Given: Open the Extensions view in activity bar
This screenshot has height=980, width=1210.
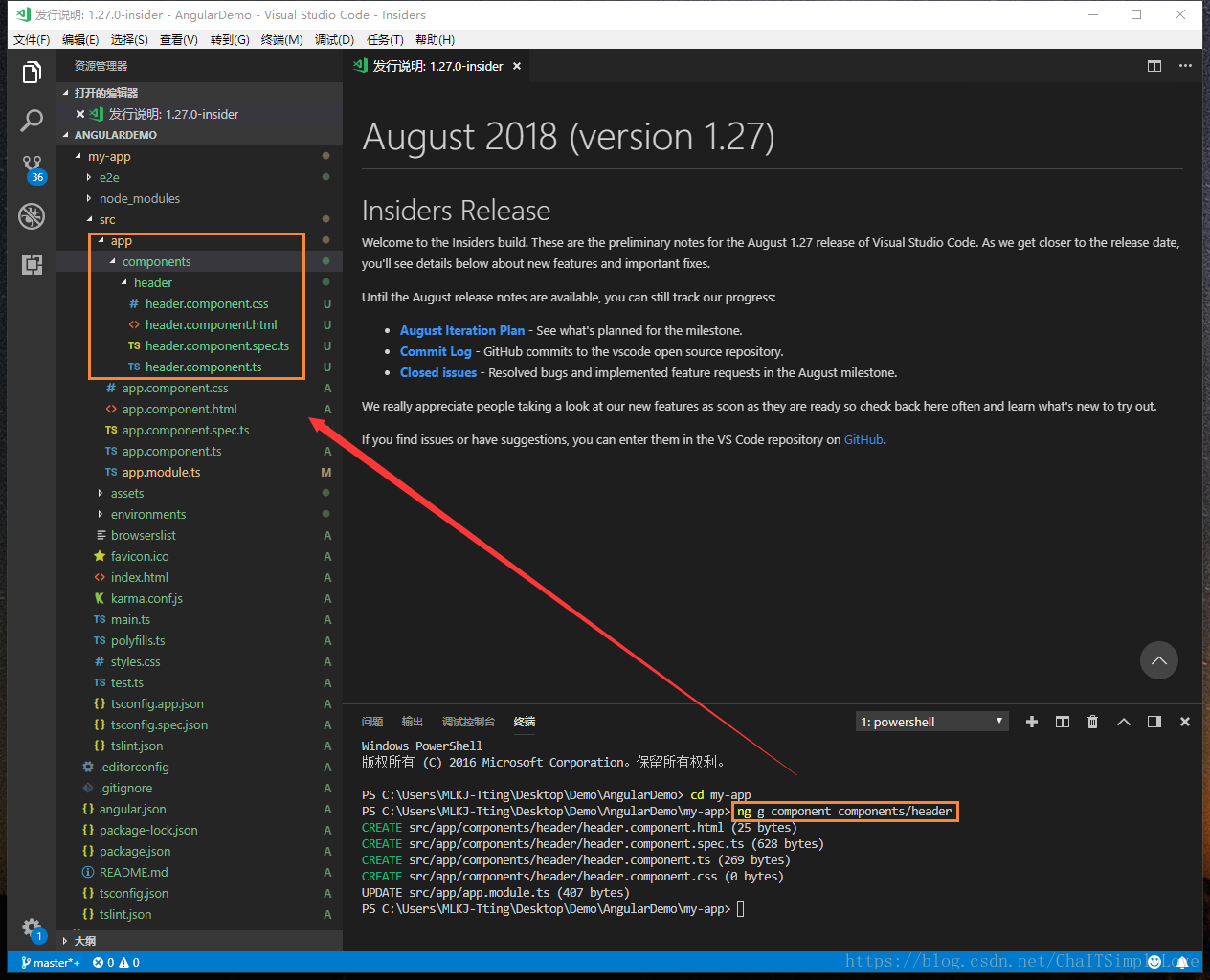Looking at the screenshot, I should coord(32,264).
